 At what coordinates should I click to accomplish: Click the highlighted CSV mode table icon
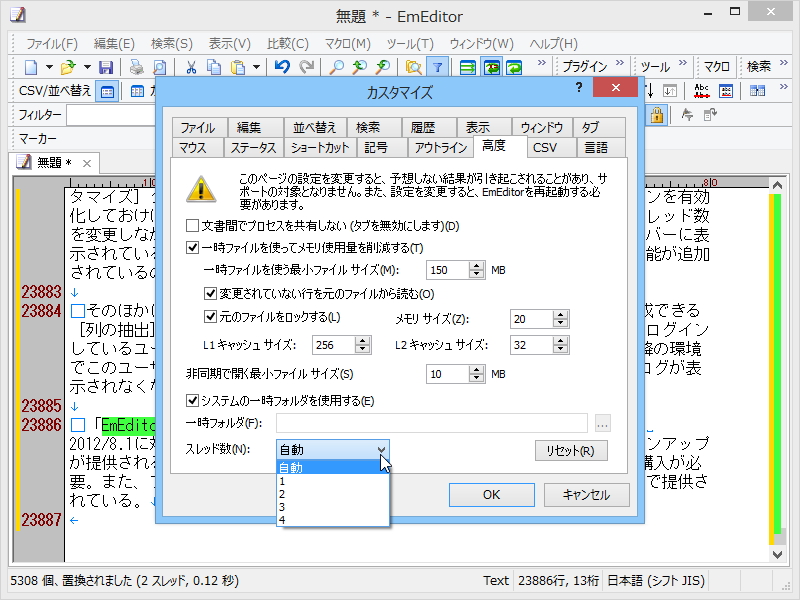click(x=107, y=92)
